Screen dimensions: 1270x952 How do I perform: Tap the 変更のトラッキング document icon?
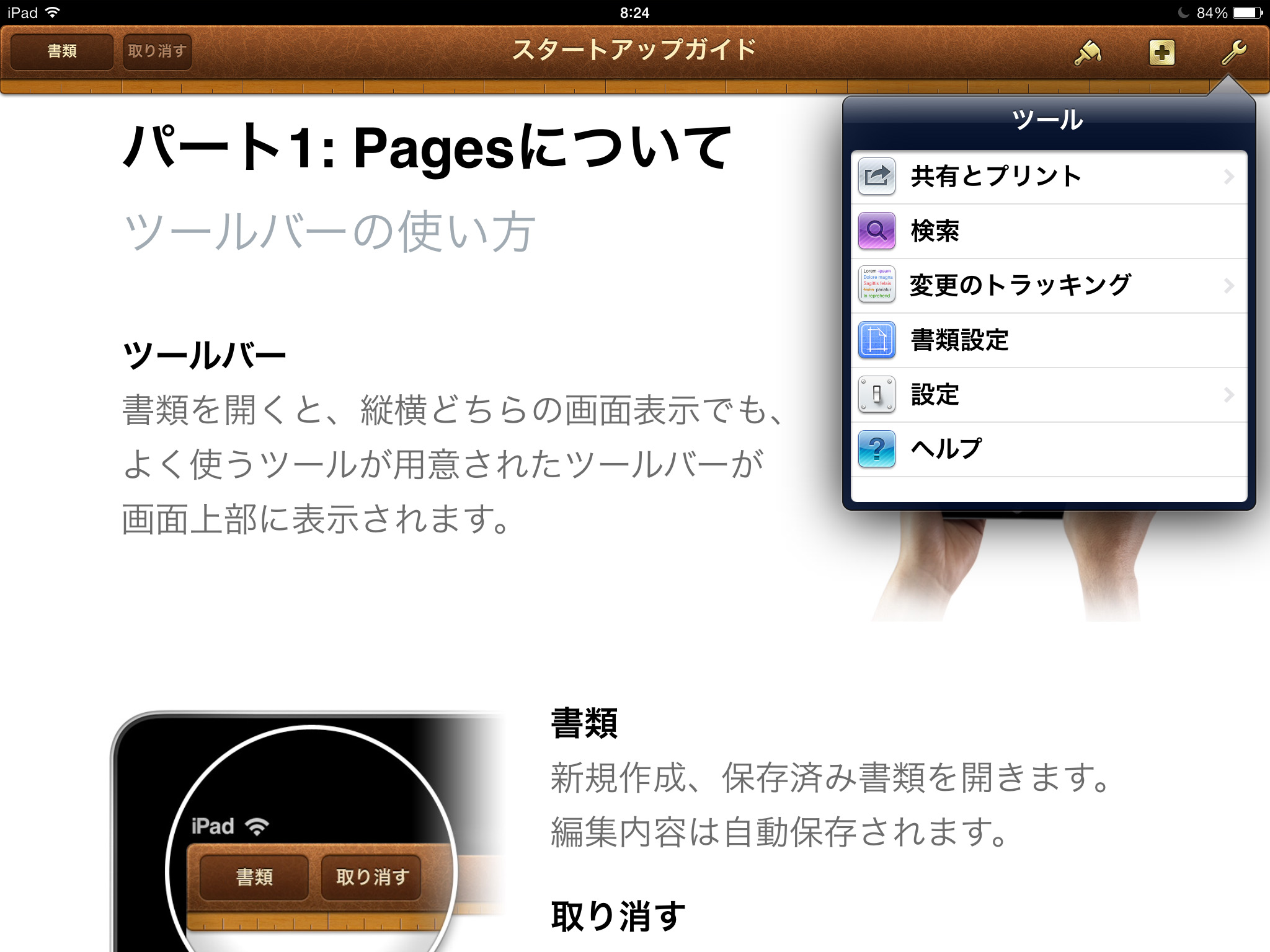(x=876, y=285)
